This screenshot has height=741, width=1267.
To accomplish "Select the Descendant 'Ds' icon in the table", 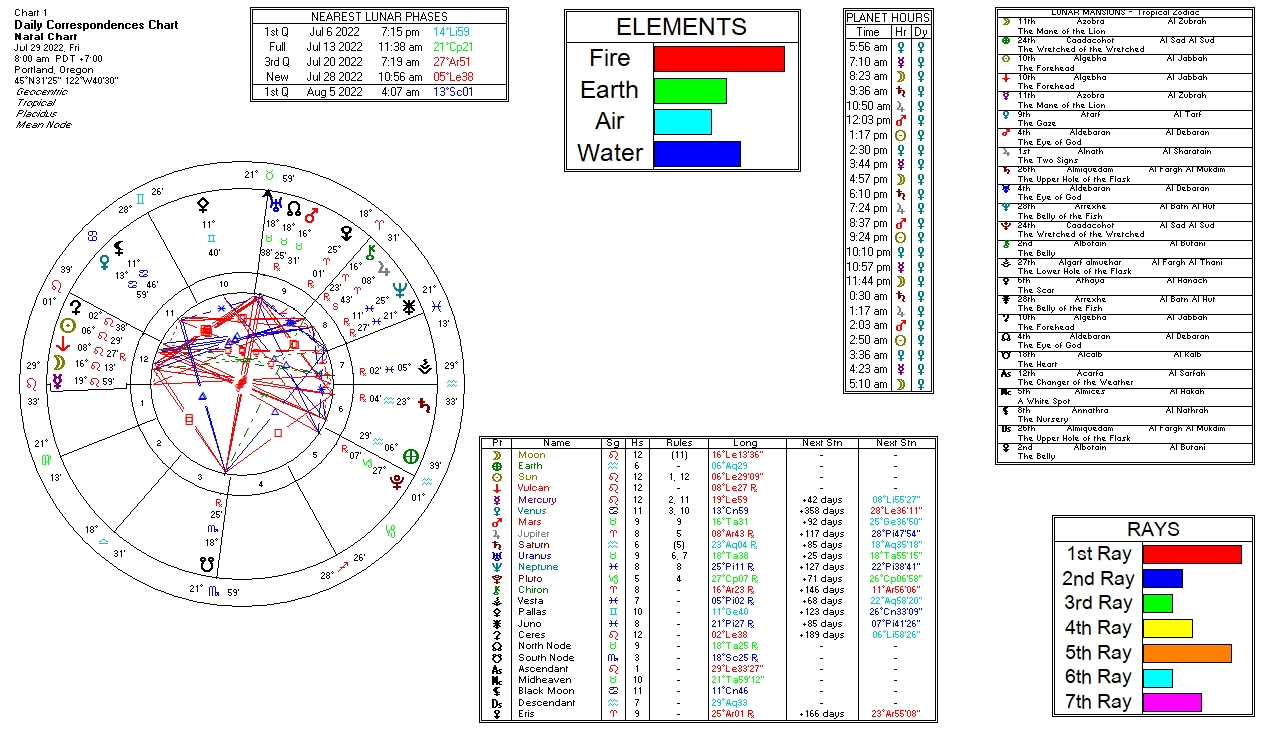I will coord(498,703).
